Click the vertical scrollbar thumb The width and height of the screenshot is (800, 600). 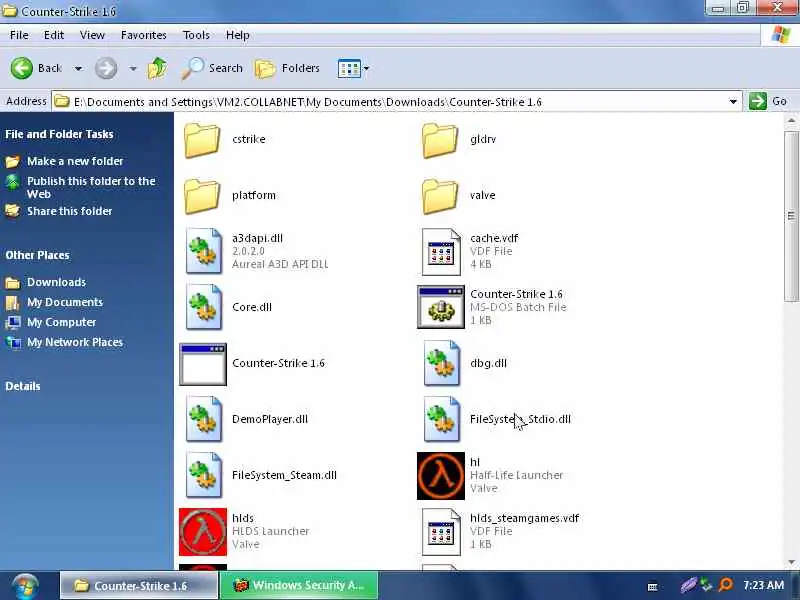[791, 216]
